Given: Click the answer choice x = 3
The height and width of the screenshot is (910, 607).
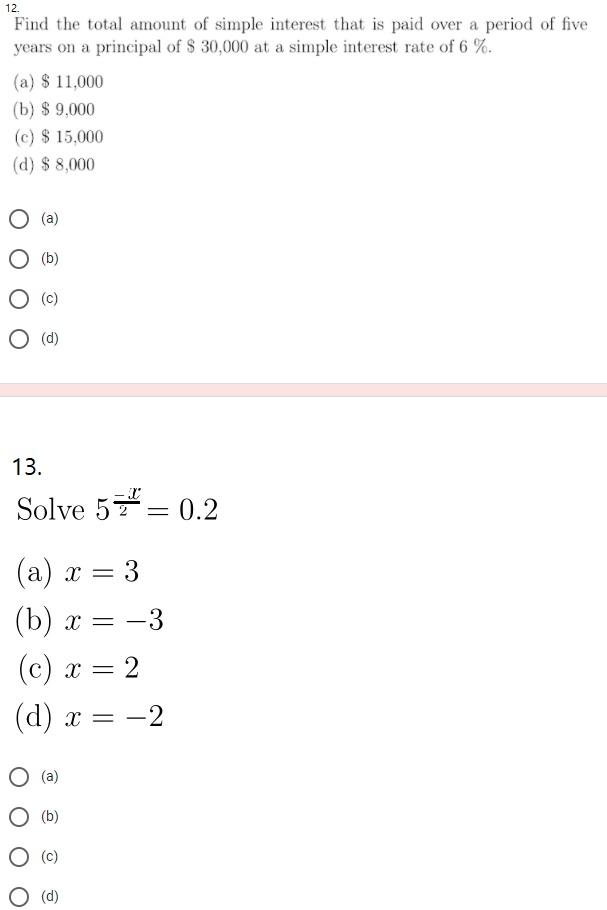Looking at the screenshot, I should pyautogui.click(x=76, y=571).
